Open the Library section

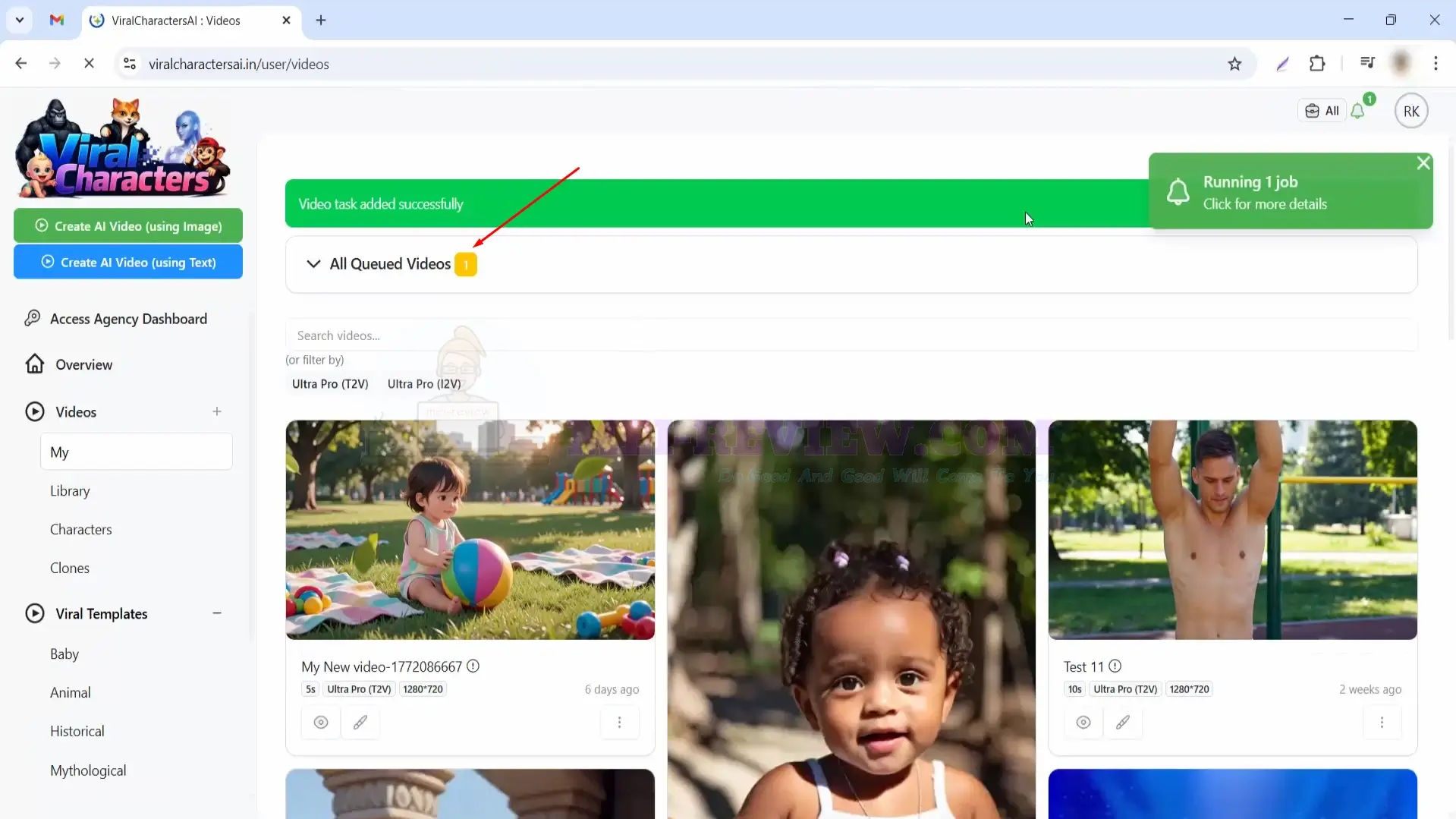click(70, 491)
